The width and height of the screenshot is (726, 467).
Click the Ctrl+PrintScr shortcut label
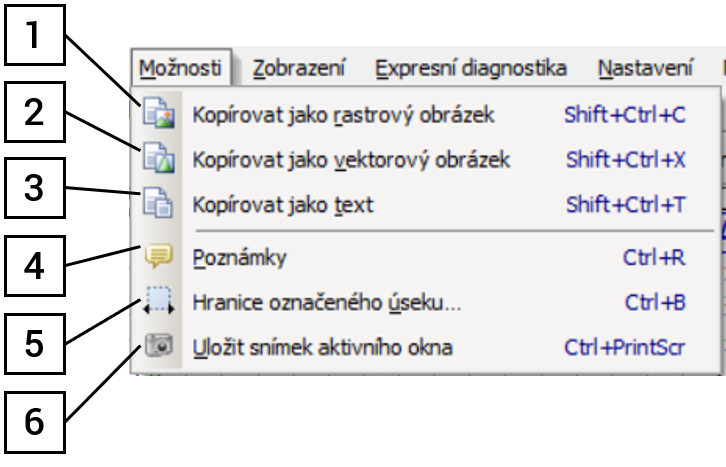pos(625,348)
